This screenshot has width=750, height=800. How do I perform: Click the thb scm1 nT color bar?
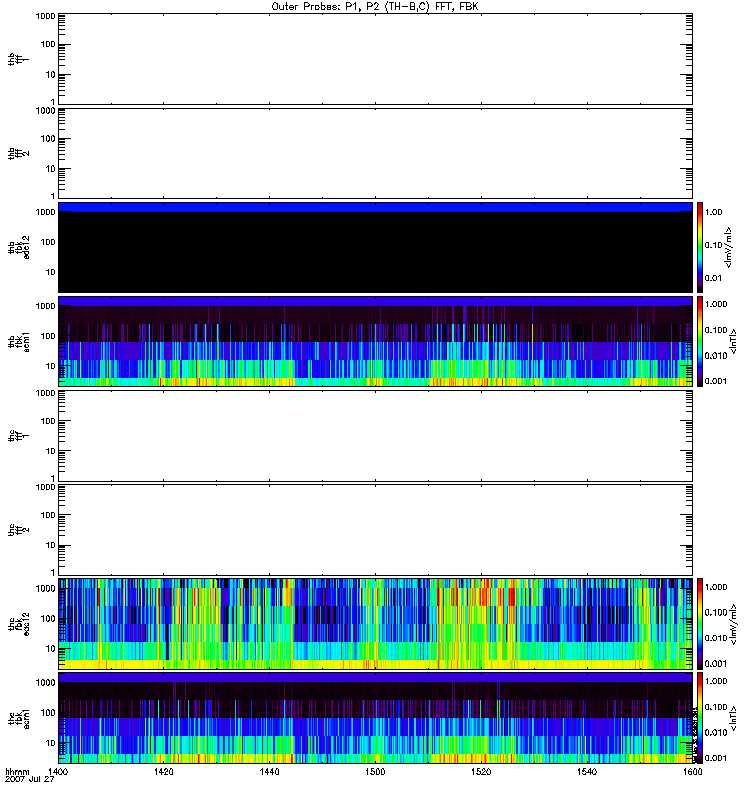pos(700,341)
